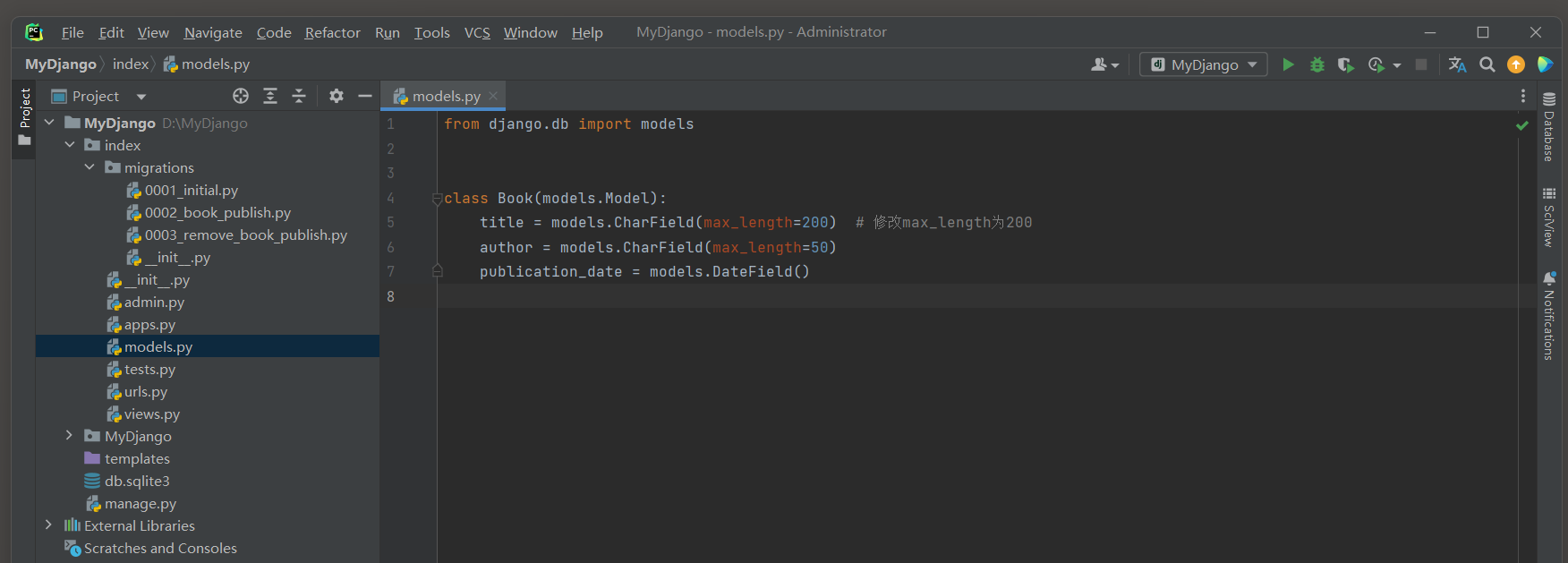This screenshot has height=563, width=1568.
Task: Collapse the migrations folder
Action: (89, 167)
